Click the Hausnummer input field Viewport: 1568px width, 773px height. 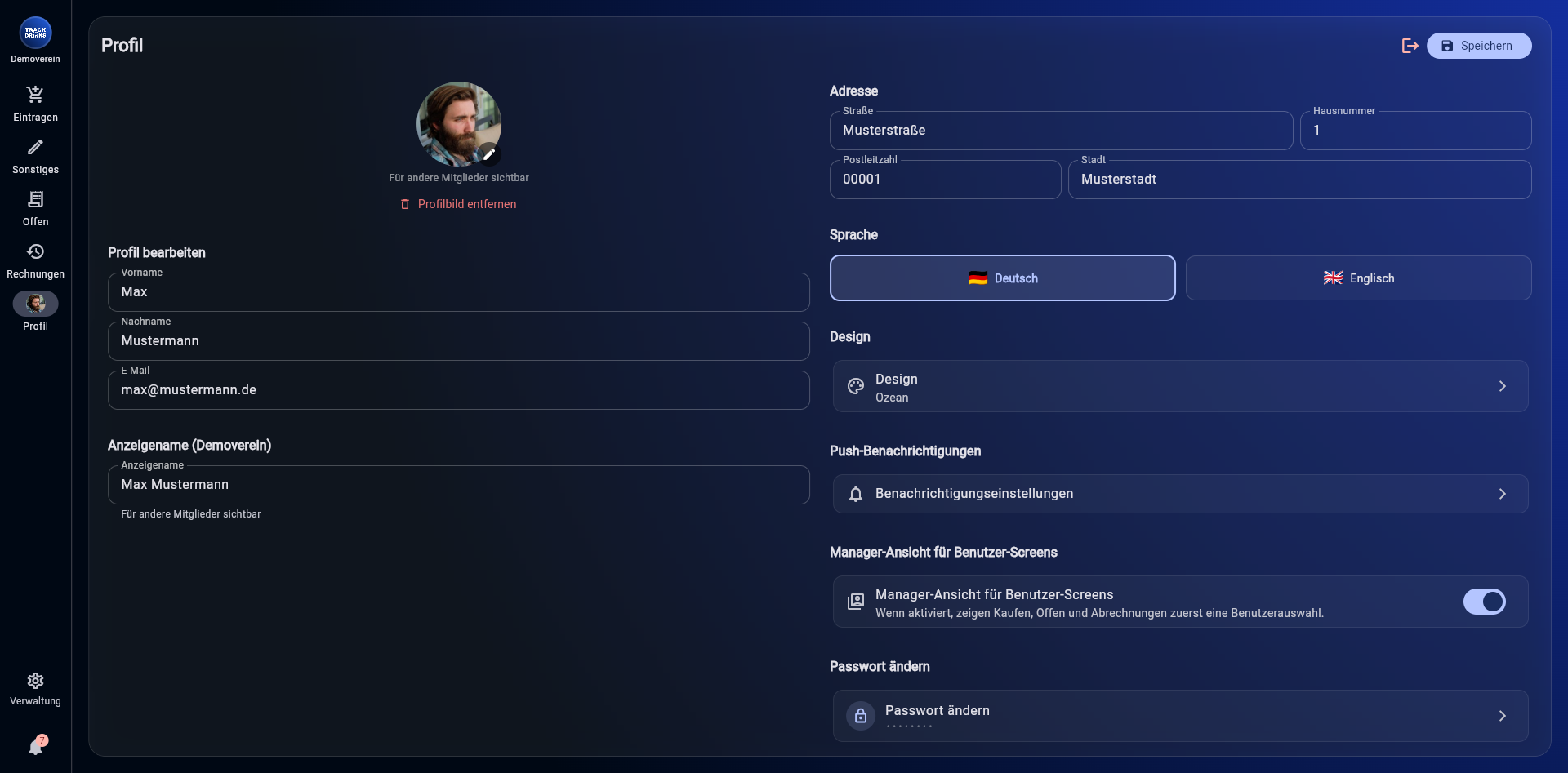pyautogui.click(x=1415, y=131)
